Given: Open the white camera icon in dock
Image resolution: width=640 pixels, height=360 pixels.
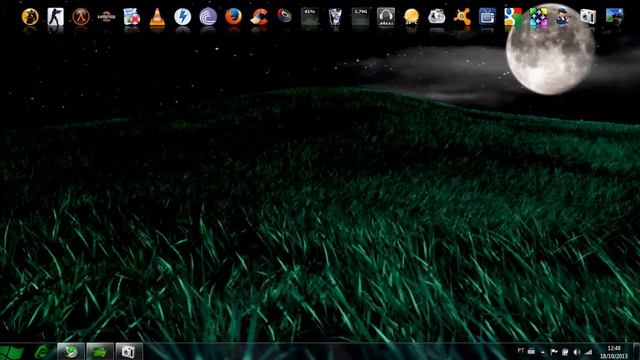Looking at the screenshot, I should coord(589,17).
